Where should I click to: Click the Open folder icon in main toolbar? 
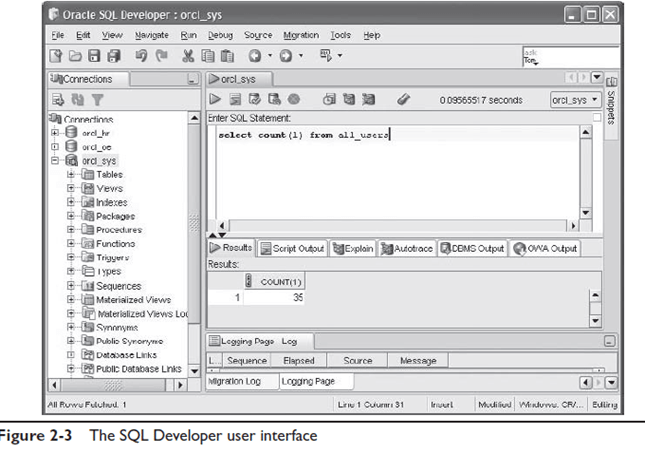pyautogui.click(x=75, y=56)
